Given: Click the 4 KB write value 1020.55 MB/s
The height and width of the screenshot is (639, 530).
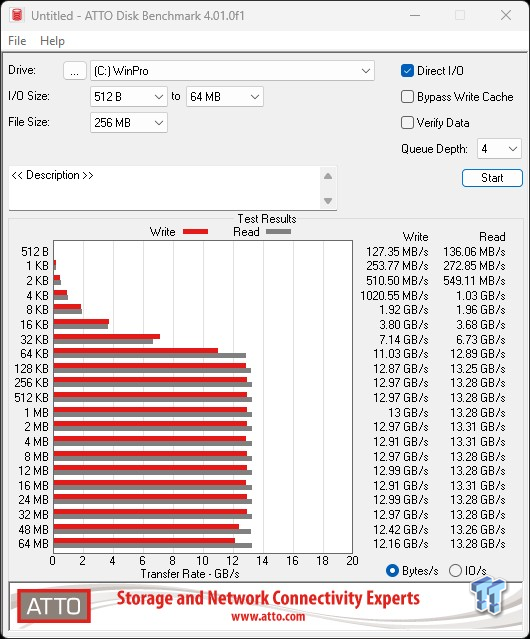Looking at the screenshot, I should point(394,295).
